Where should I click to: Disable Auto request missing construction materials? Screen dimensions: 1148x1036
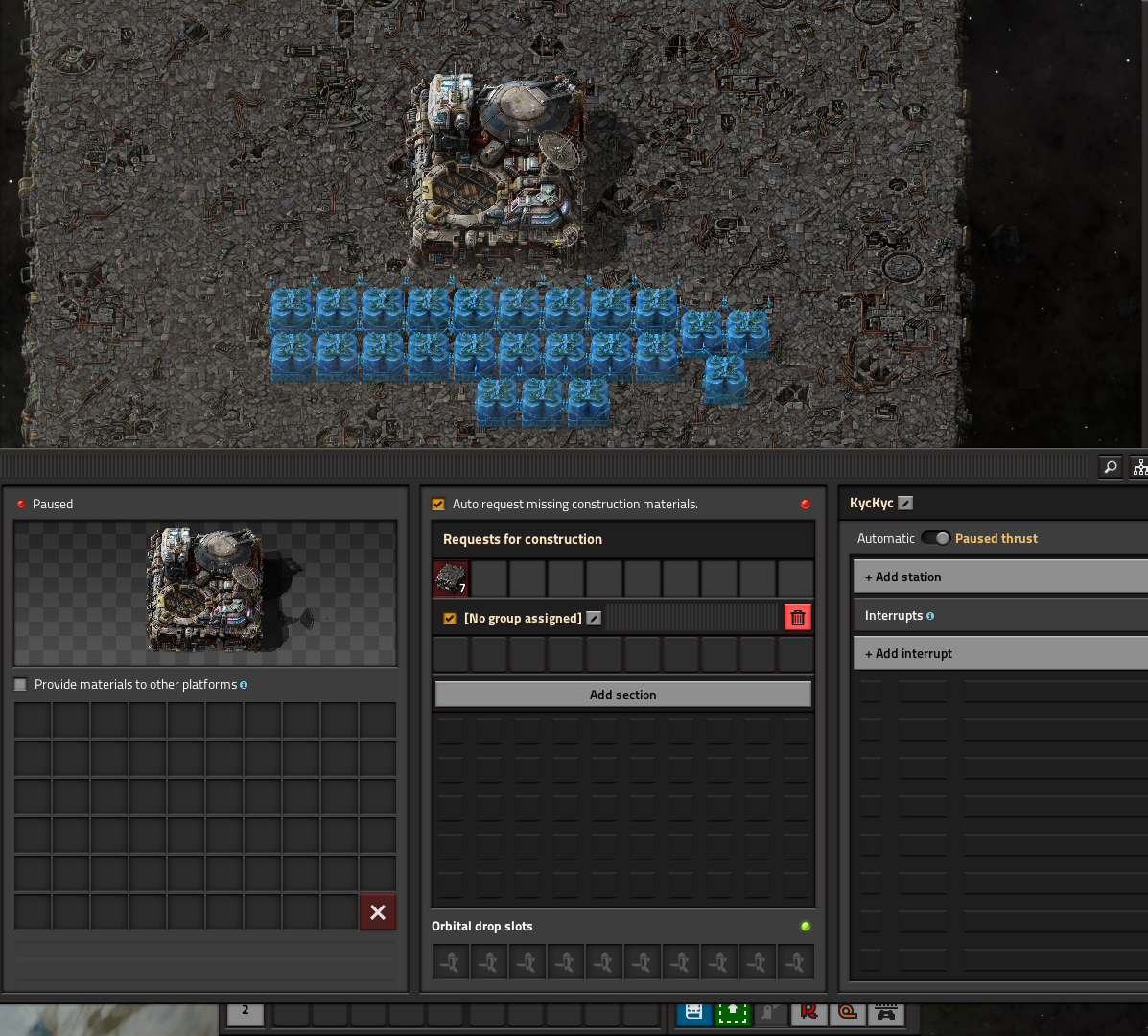[438, 504]
